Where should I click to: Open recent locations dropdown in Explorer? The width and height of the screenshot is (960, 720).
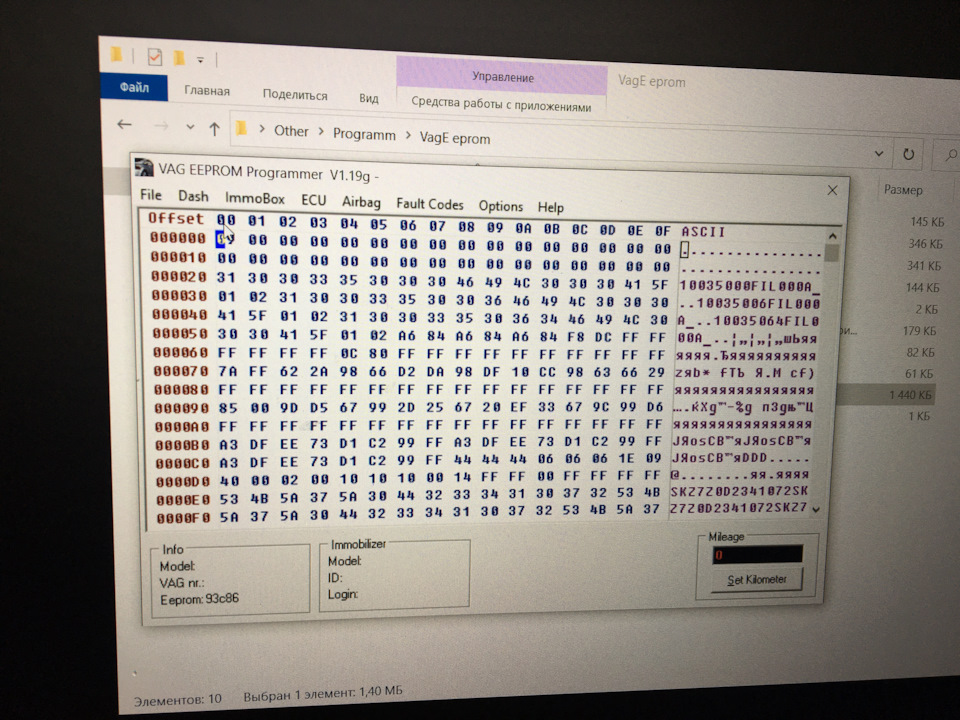pyautogui.click(x=190, y=127)
